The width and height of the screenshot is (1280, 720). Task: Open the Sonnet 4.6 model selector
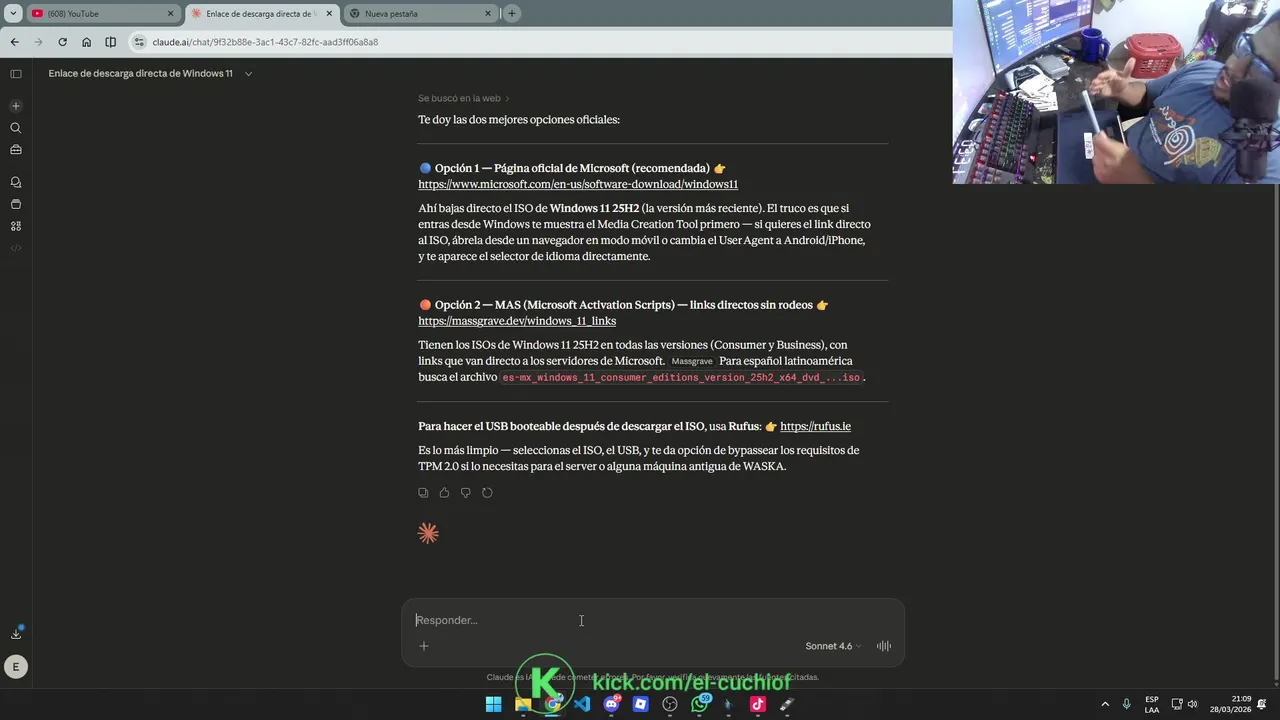pos(833,646)
